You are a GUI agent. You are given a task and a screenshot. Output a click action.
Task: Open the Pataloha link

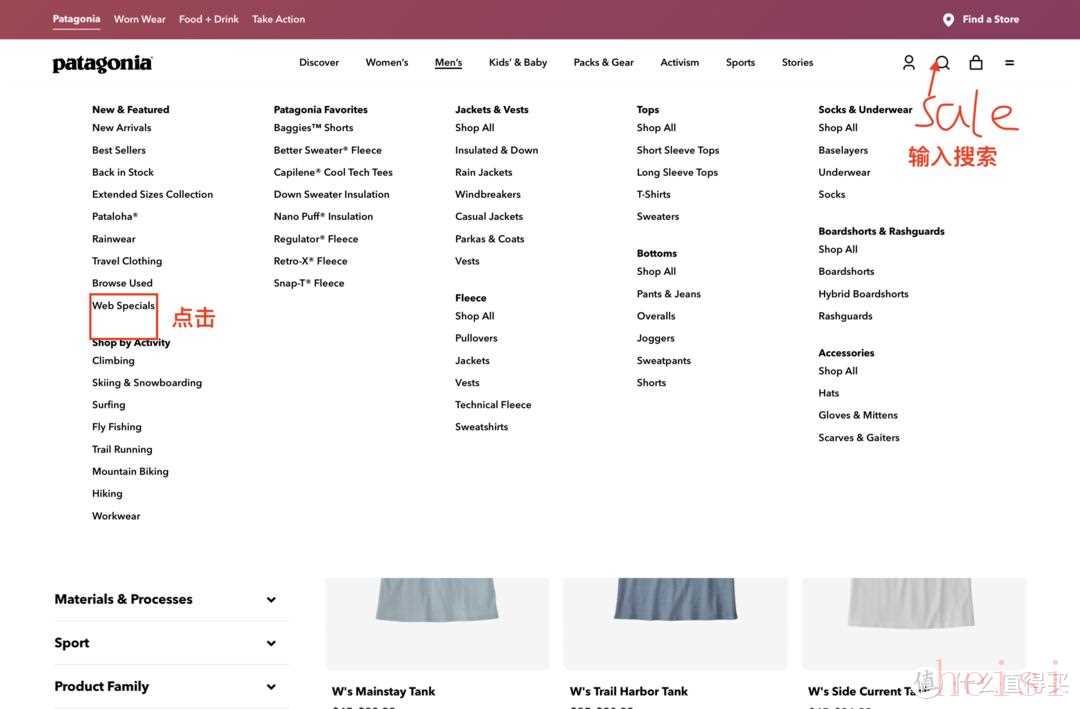[x=115, y=216]
